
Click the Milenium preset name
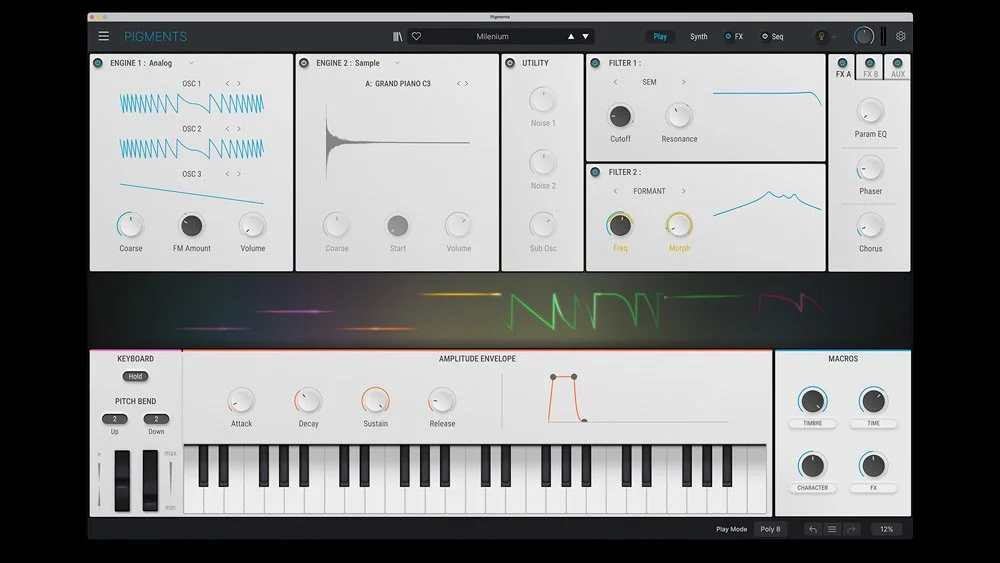click(492, 36)
